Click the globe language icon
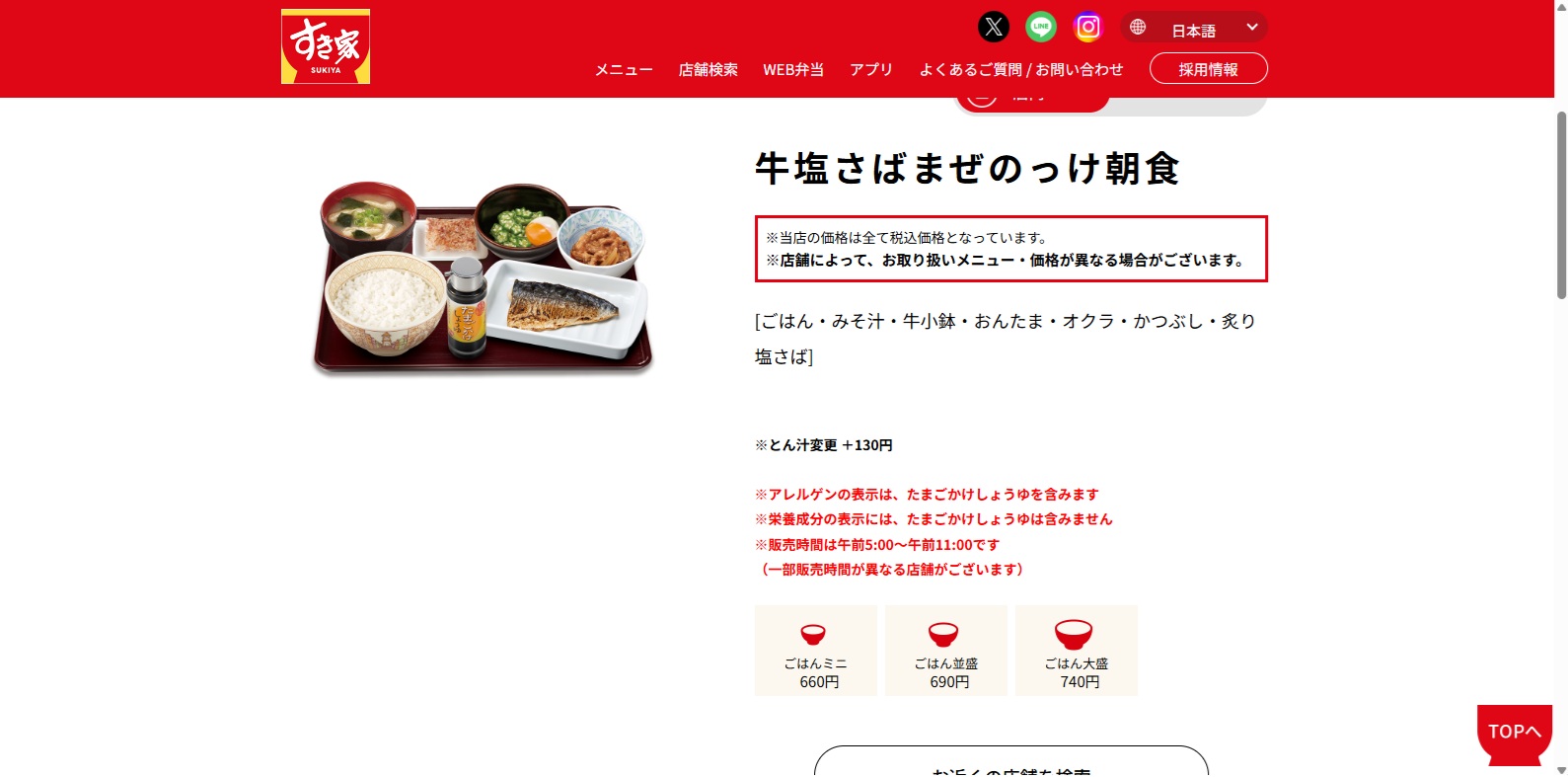 tap(1138, 28)
